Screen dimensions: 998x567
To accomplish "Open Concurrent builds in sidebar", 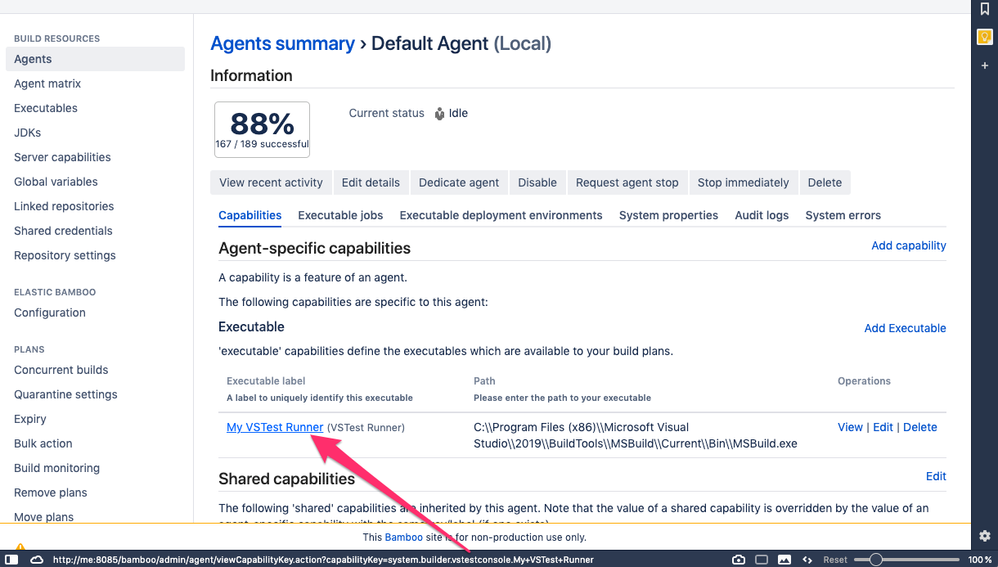I will [61, 370].
